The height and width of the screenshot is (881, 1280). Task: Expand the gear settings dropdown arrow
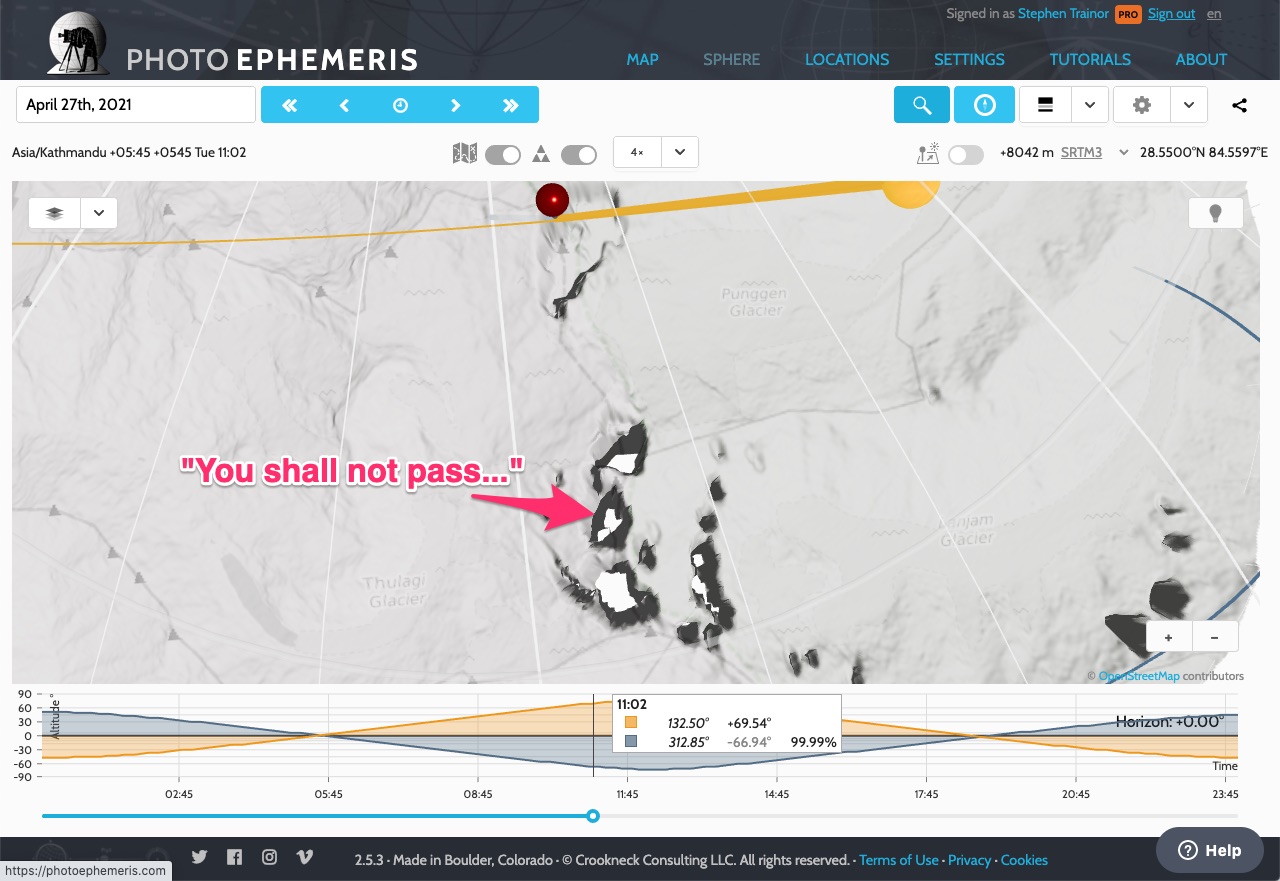1189,105
